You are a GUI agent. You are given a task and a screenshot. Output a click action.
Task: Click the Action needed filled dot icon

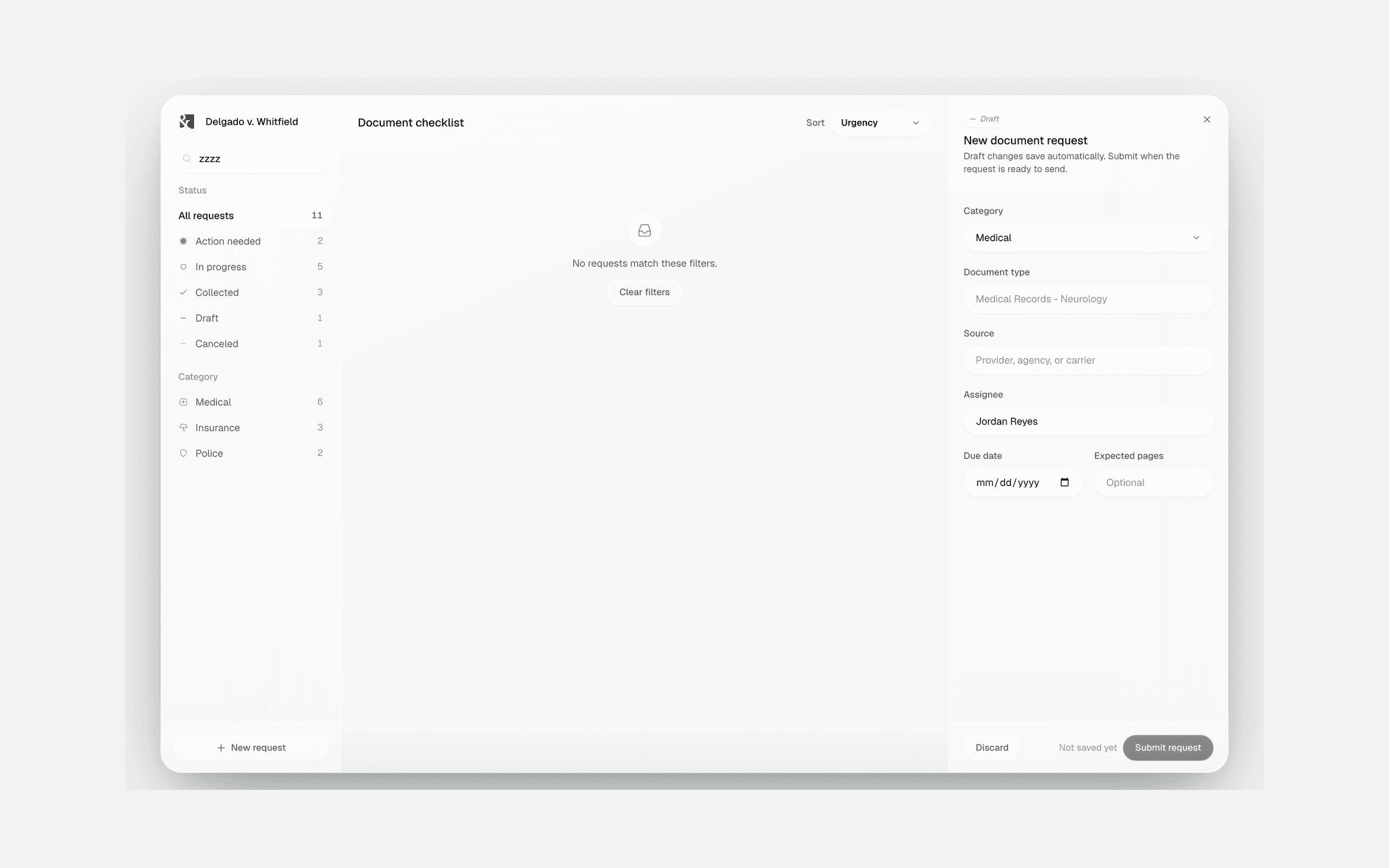pyautogui.click(x=183, y=241)
